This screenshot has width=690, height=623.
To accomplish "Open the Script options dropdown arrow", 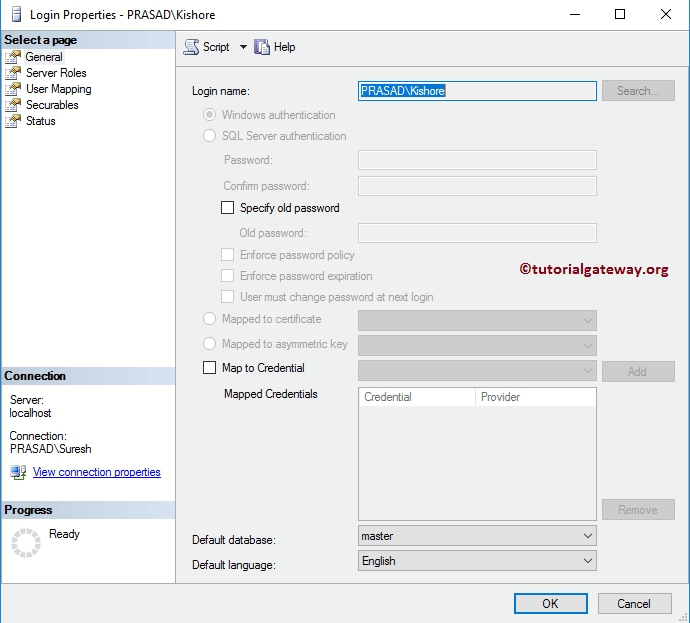I will tap(243, 47).
